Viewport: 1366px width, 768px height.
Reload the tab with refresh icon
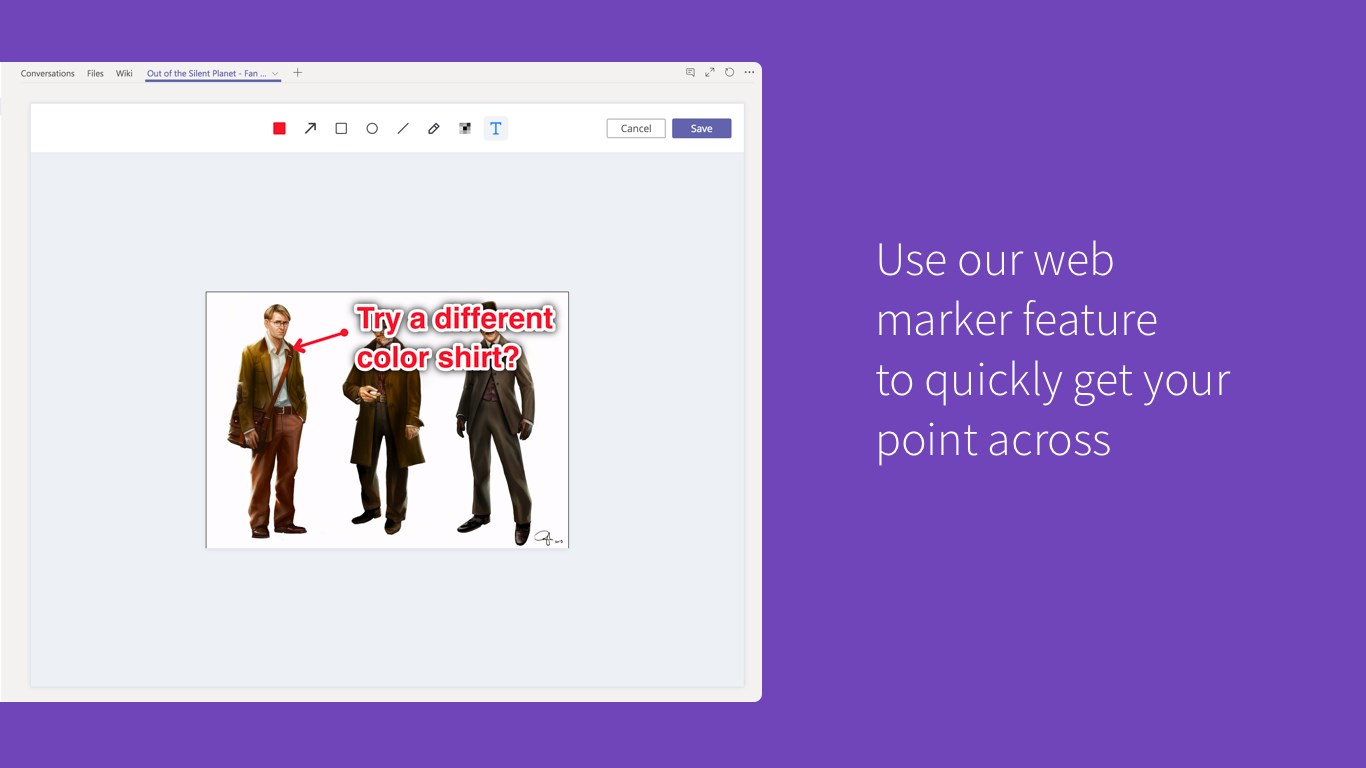tap(730, 72)
